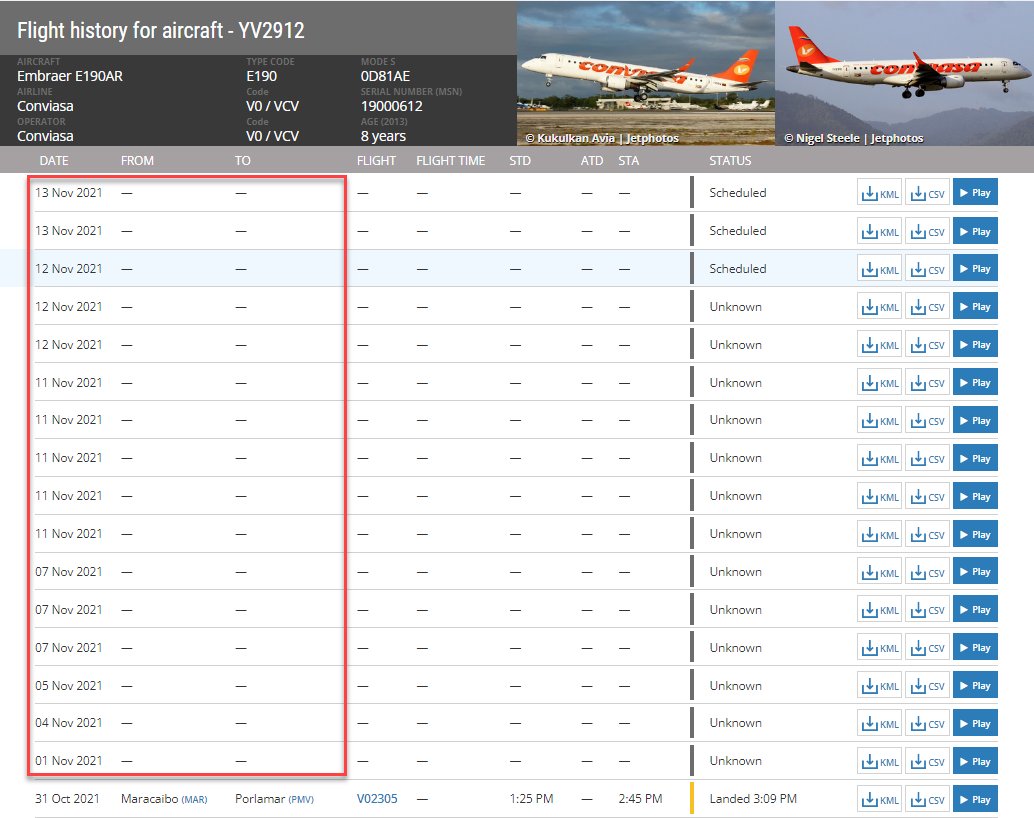Select the 31 Oct 2021 date cell
Image resolution: width=1034 pixels, height=818 pixels.
tap(67, 799)
